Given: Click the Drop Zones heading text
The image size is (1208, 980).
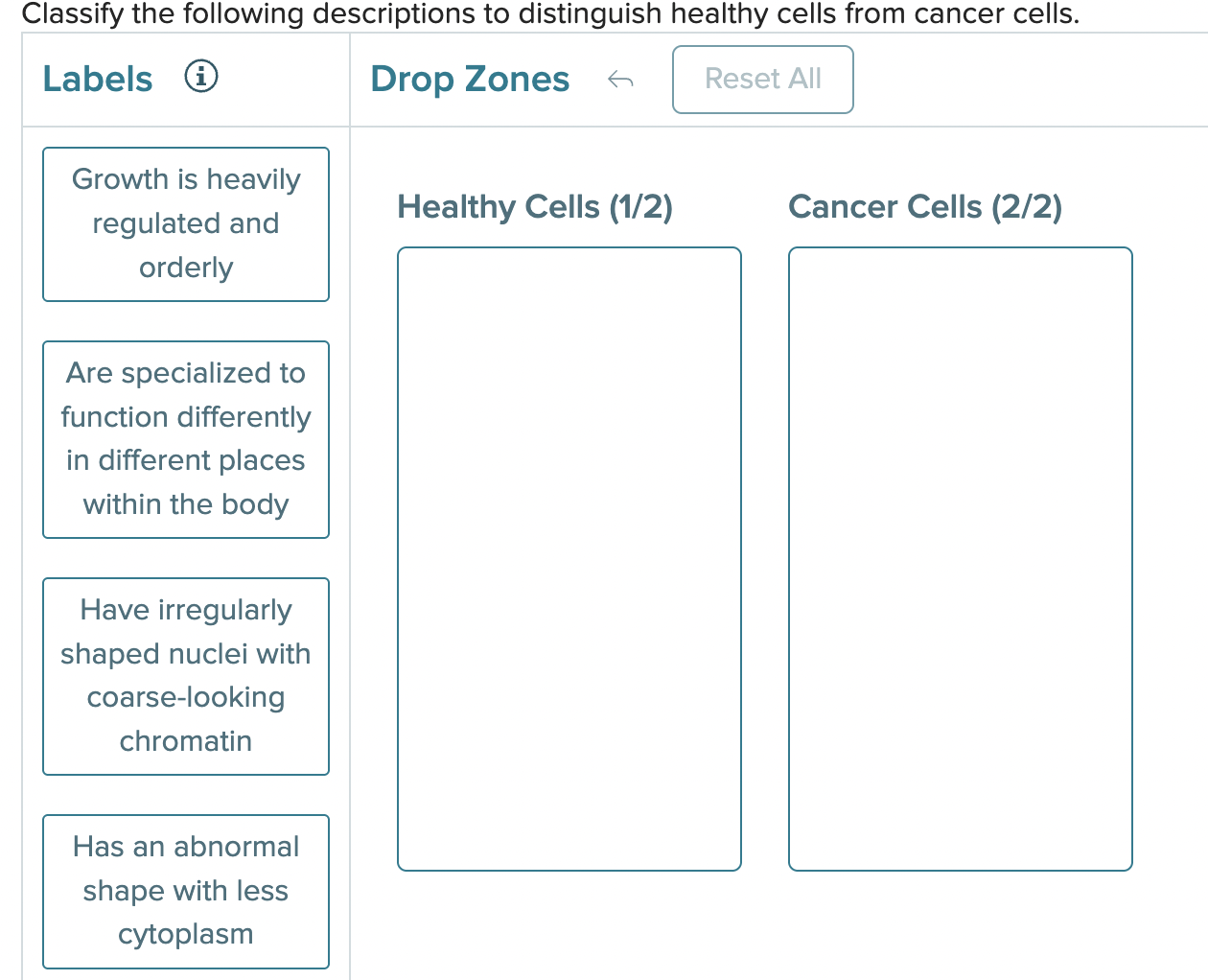Looking at the screenshot, I should 470,79.
